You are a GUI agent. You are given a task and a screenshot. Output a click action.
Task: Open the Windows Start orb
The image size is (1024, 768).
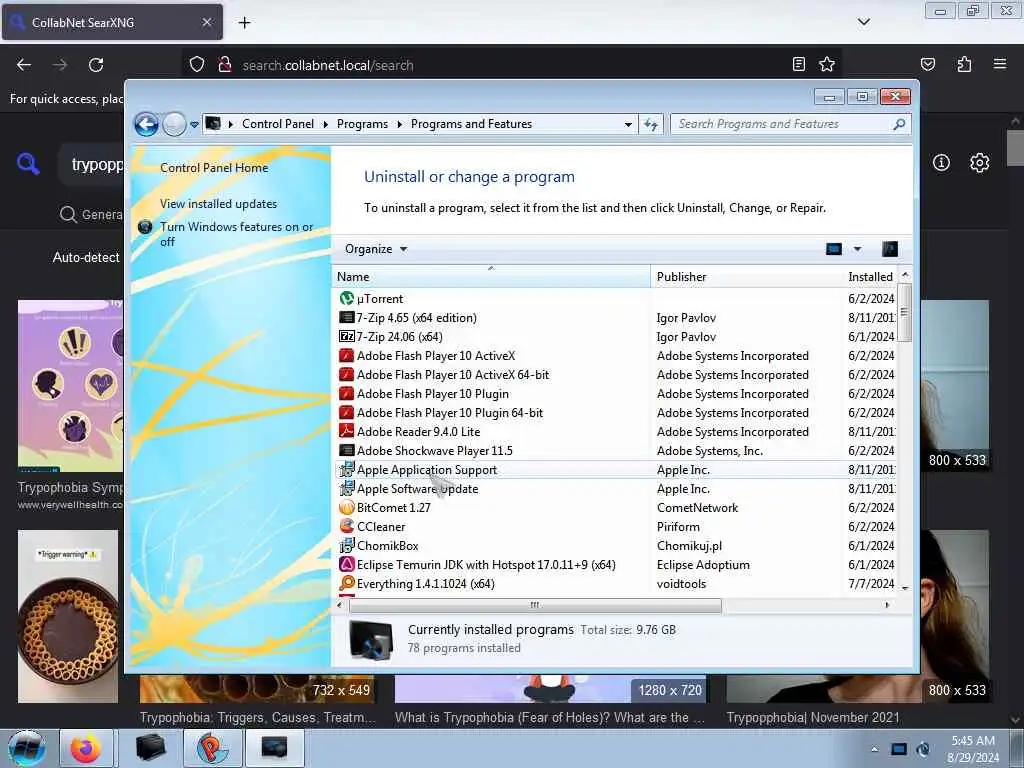27,749
